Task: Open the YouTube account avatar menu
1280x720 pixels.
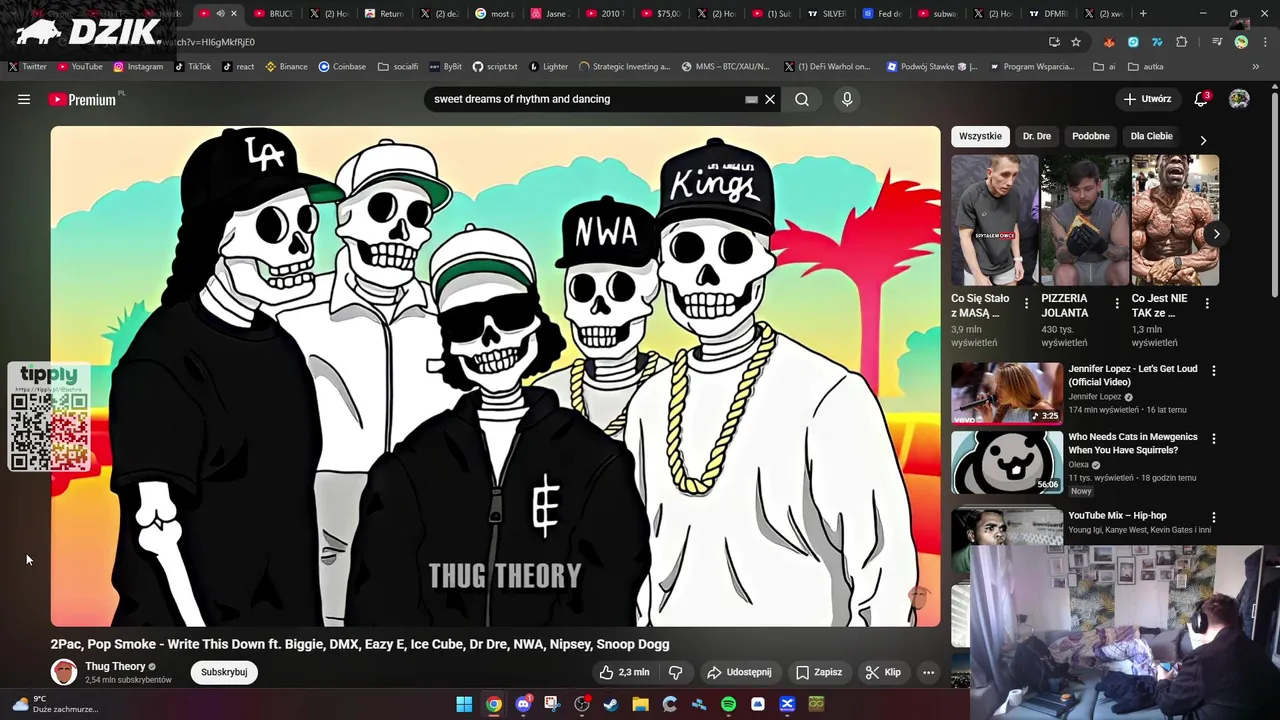Action: (x=1239, y=99)
